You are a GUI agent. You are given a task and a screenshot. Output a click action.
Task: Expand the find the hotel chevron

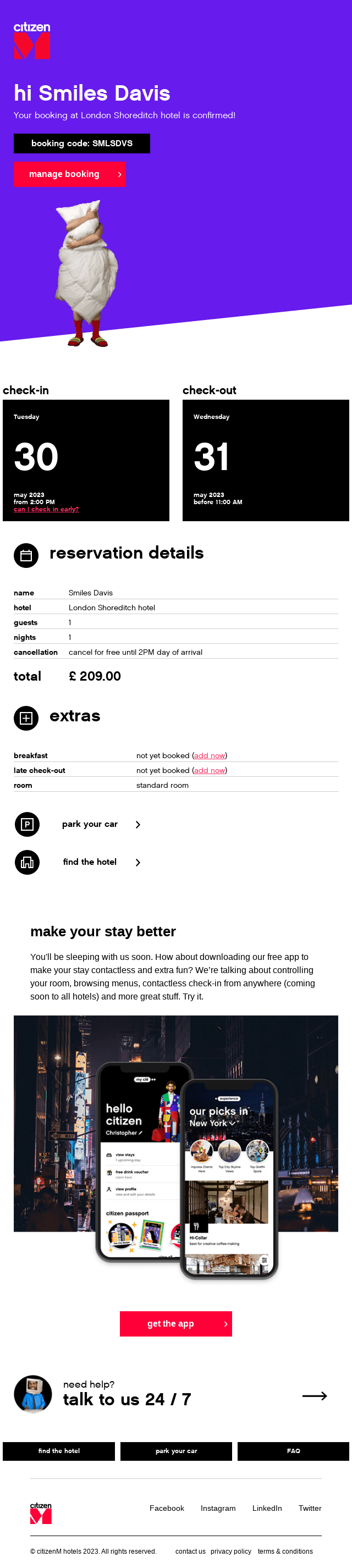tap(138, 862)
